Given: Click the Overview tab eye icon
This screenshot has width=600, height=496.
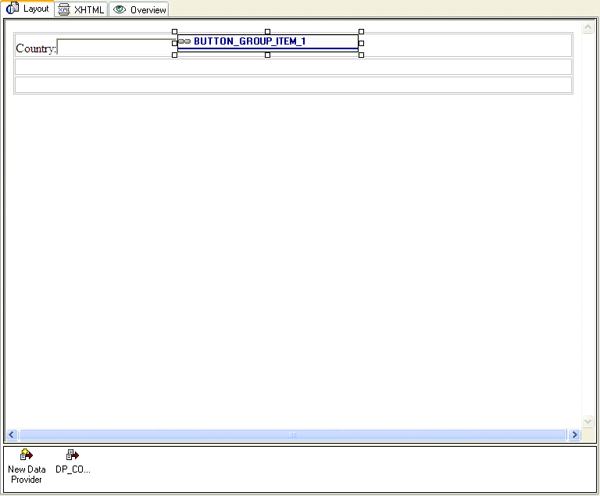Looking at the screenshot, I should 119,10.
